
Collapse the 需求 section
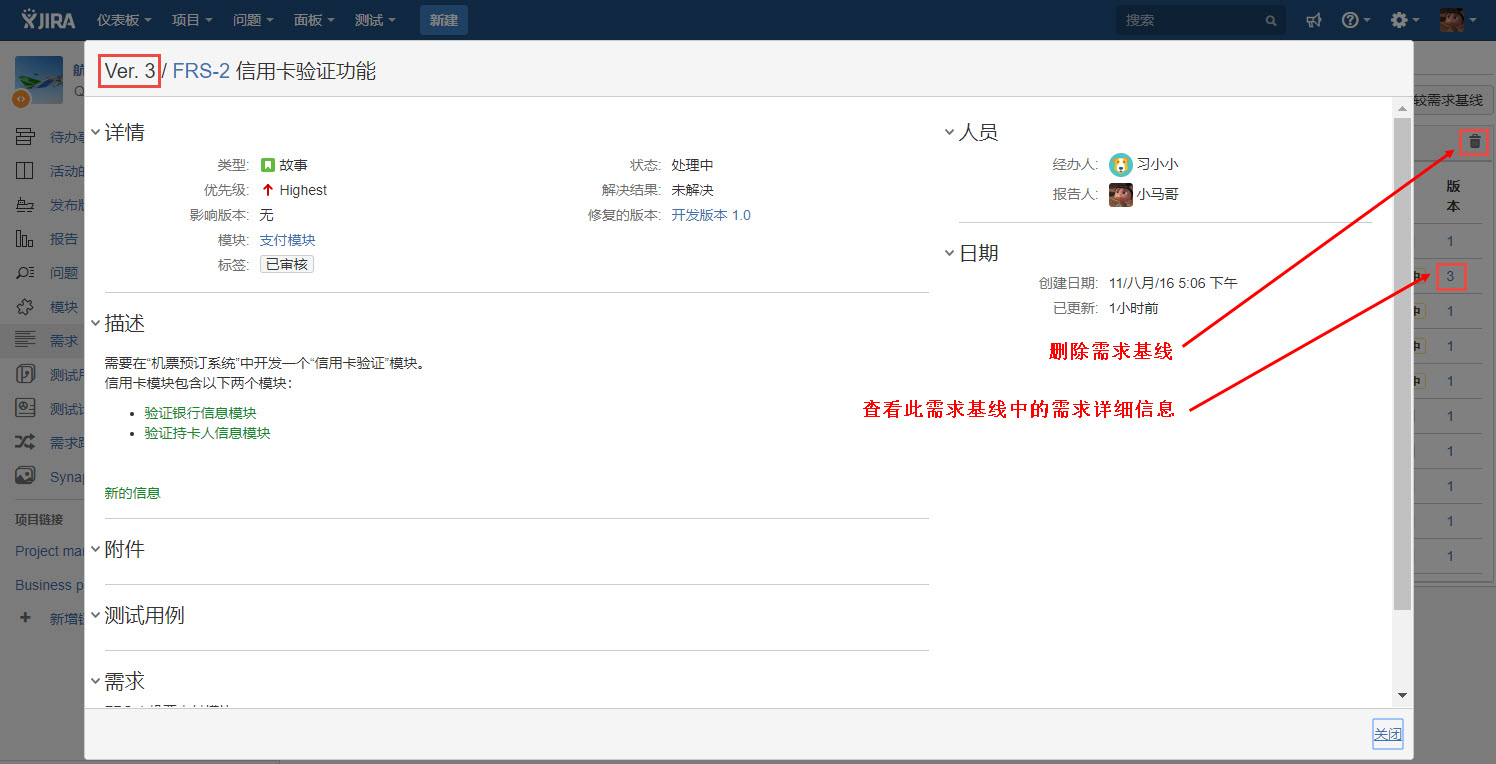95,682
